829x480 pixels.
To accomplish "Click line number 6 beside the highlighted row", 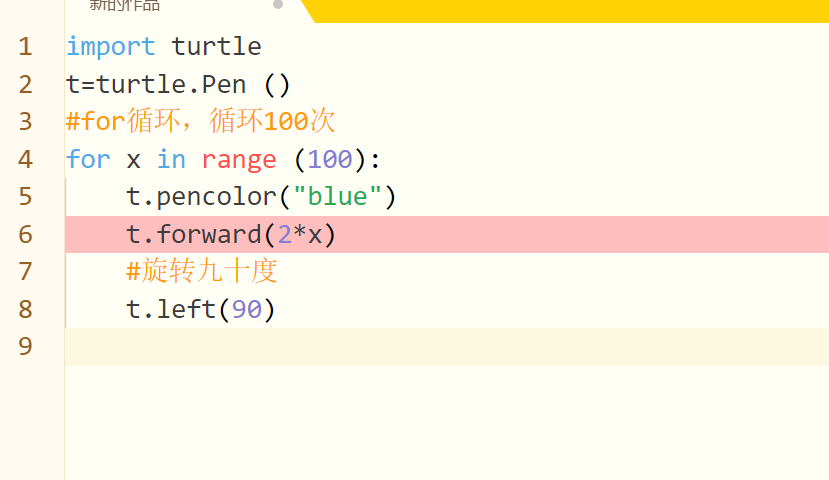I will 25,234.
